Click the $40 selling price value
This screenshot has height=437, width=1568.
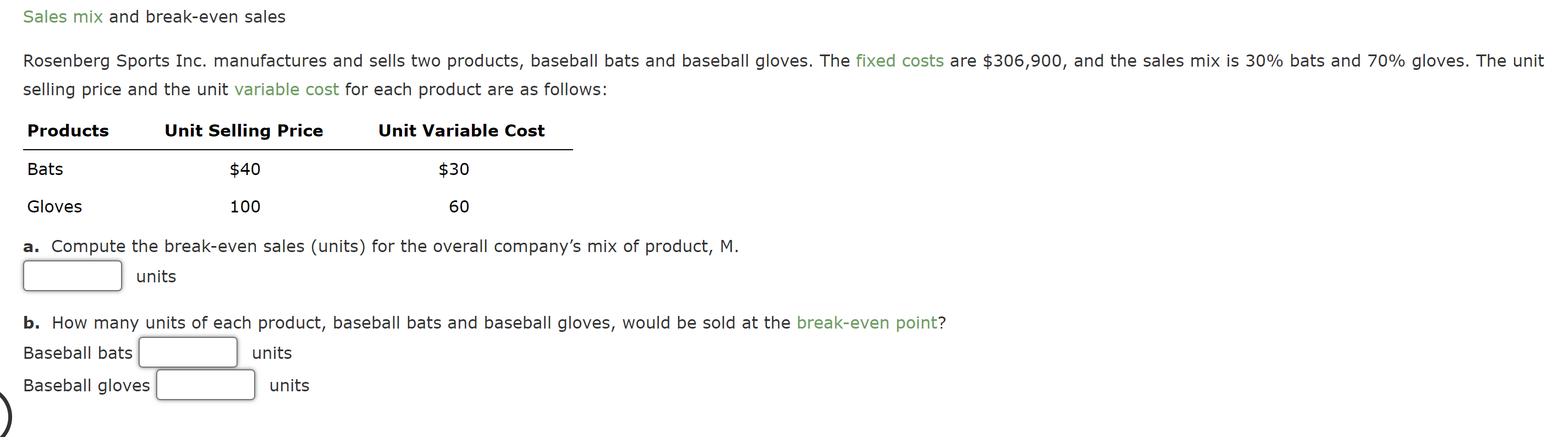(244, 169)
